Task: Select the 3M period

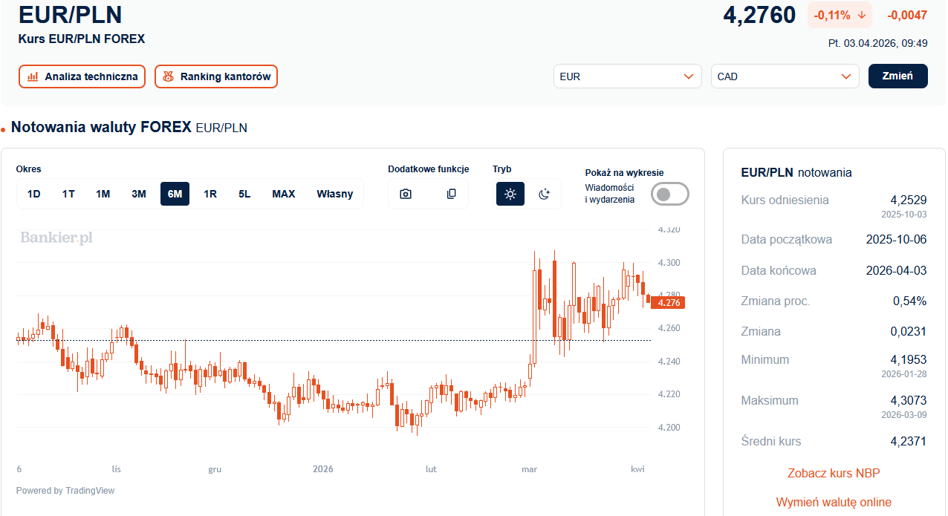Action: click(139, 194)
